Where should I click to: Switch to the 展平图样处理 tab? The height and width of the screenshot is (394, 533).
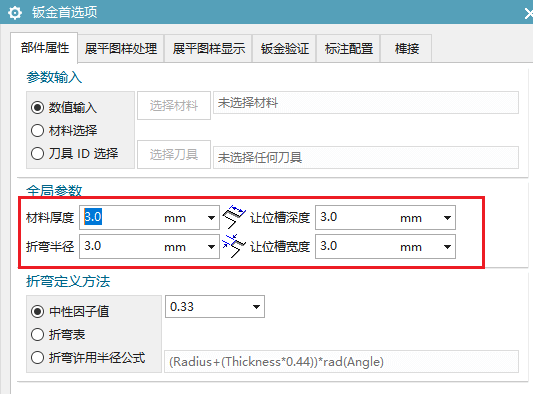pyautogui.click(x=121, y=49)
